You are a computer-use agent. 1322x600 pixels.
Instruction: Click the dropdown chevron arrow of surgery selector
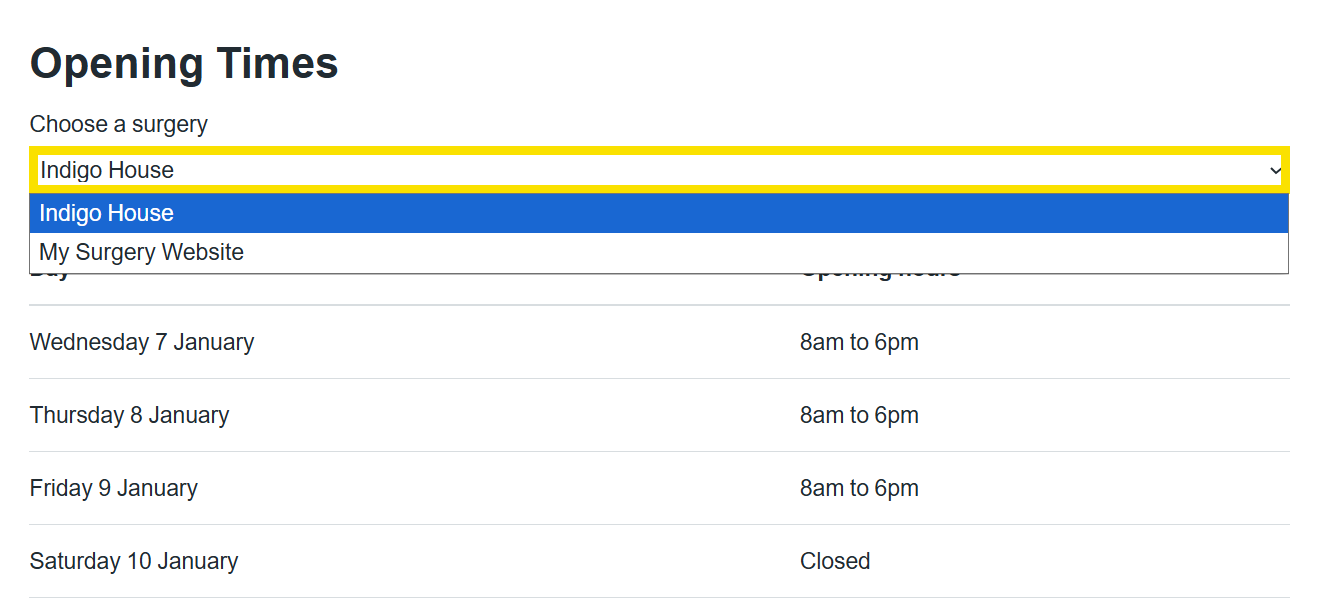click(1275, 171)
